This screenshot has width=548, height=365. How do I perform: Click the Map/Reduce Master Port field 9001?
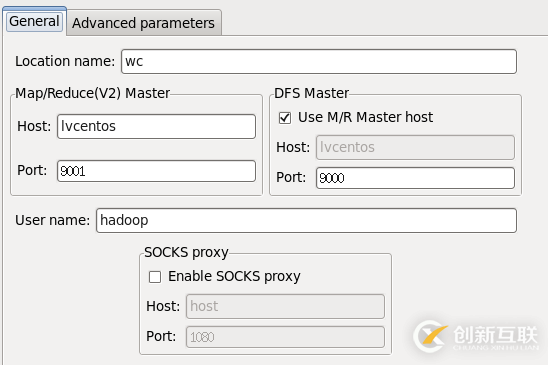(156, 171)
